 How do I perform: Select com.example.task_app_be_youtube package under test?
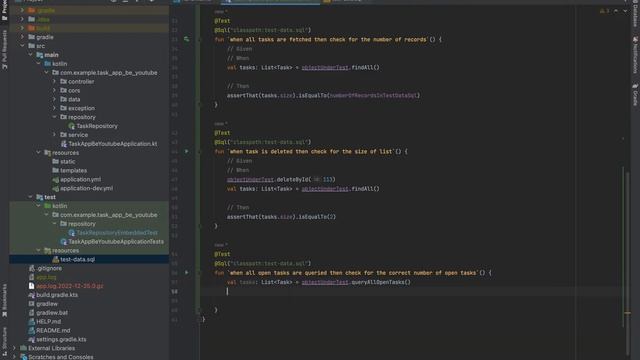(x=109, y=215)
